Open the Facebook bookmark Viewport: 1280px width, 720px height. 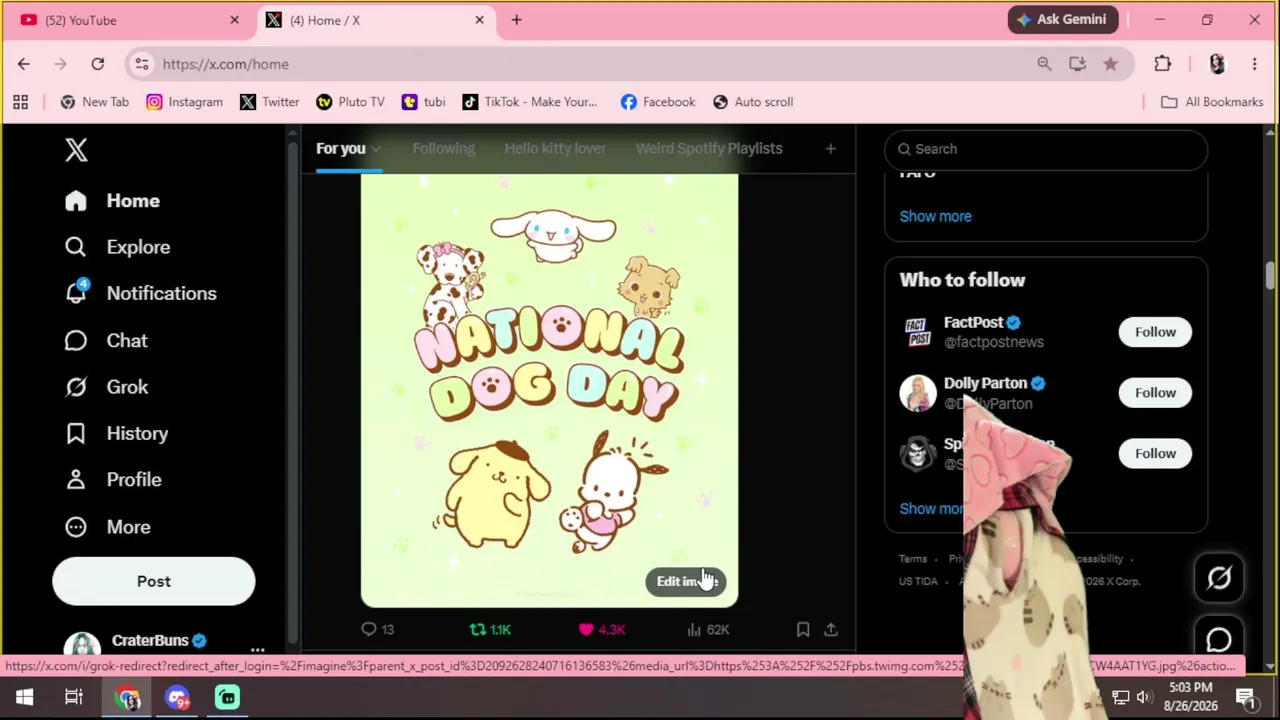658,102
